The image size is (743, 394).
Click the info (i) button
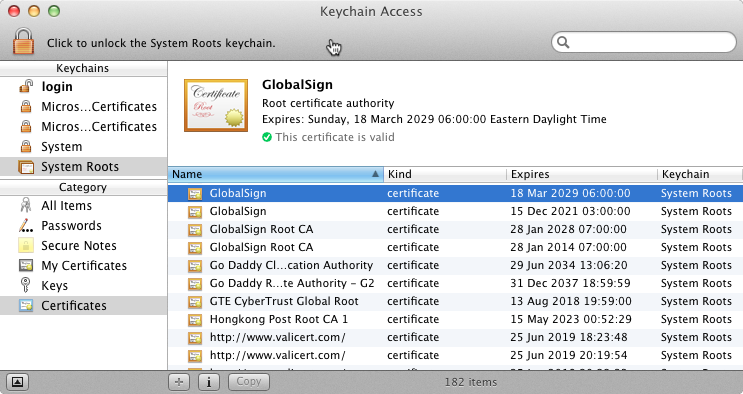(208, 382)
